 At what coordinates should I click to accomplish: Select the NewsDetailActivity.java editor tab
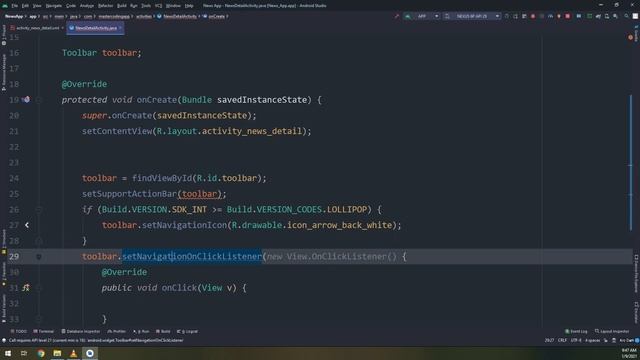pyautogui.click(x=95, y=28)
